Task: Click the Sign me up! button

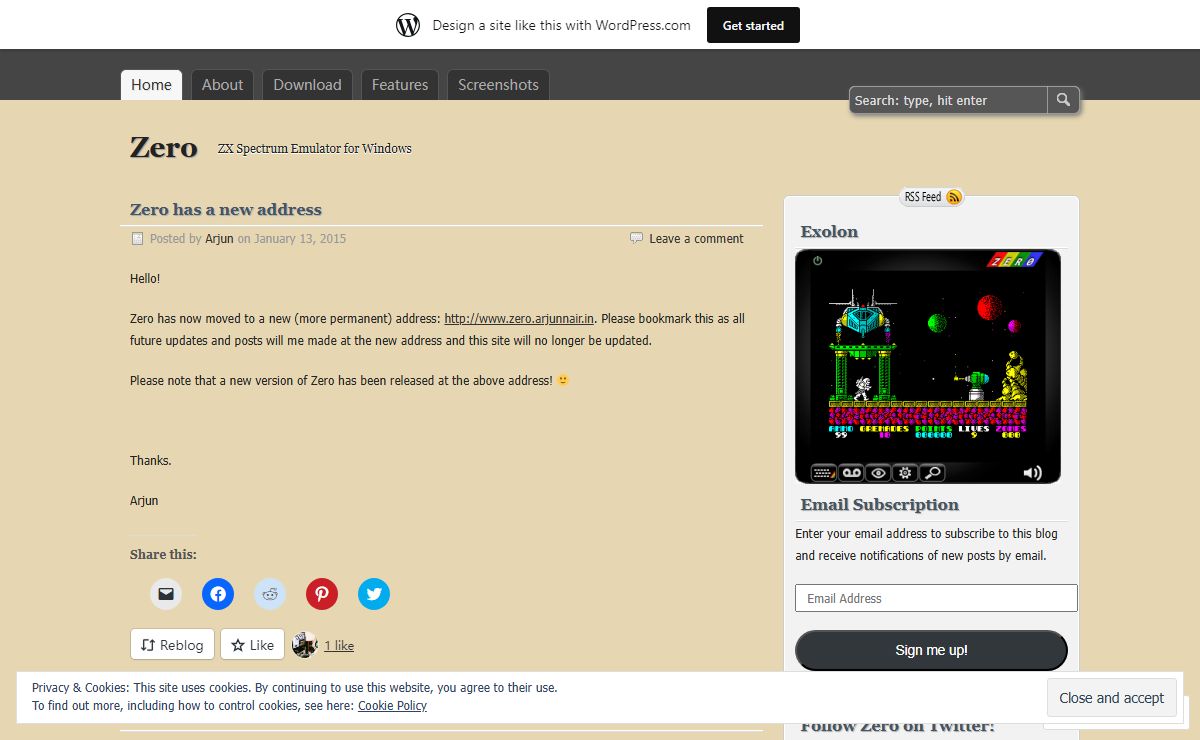Action: point(931,650)
